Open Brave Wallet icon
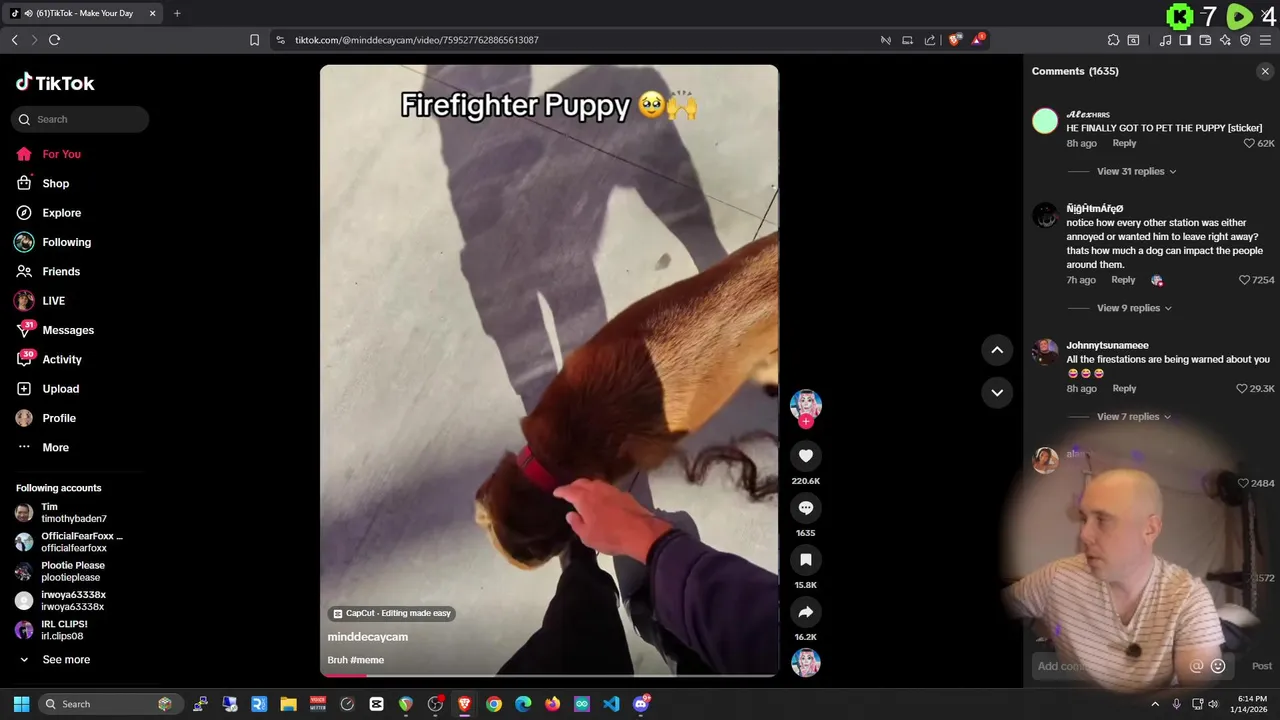The width and height of the screenshot is (1280, 720). [1205, 40]
